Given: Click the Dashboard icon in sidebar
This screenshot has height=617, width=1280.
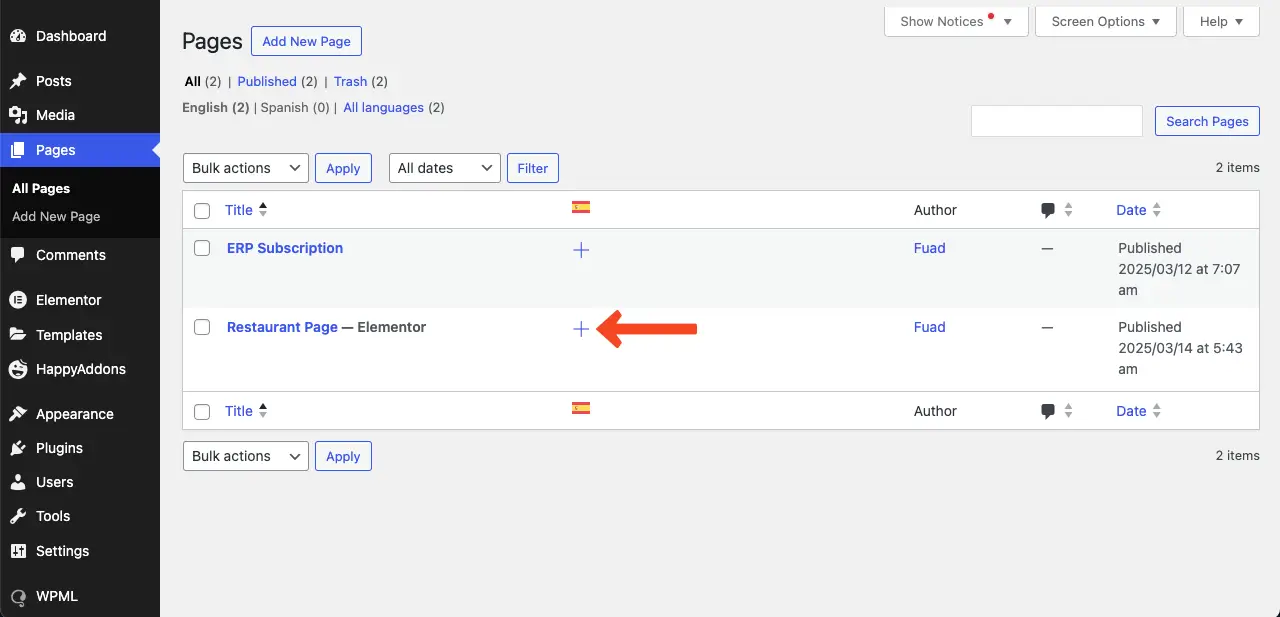Looking at the screenshot, I should click(18, 36).
